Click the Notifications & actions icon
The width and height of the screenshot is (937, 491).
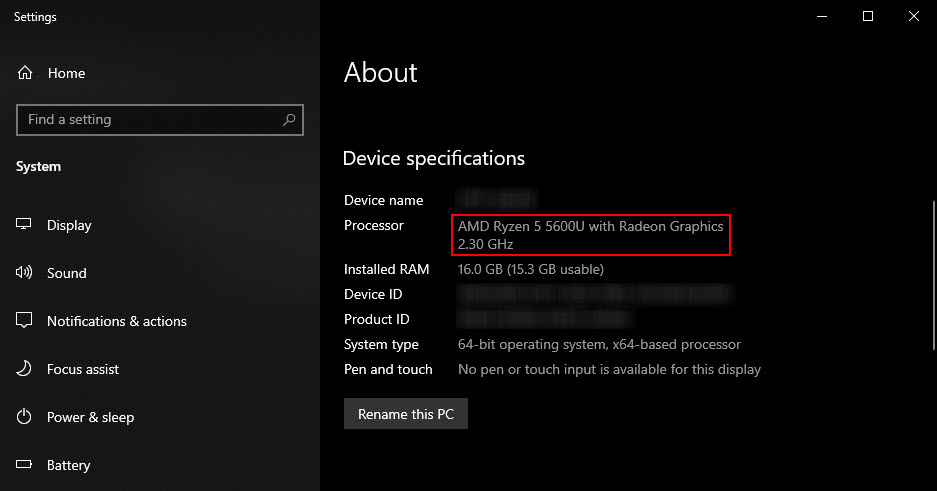click(25, 321)
